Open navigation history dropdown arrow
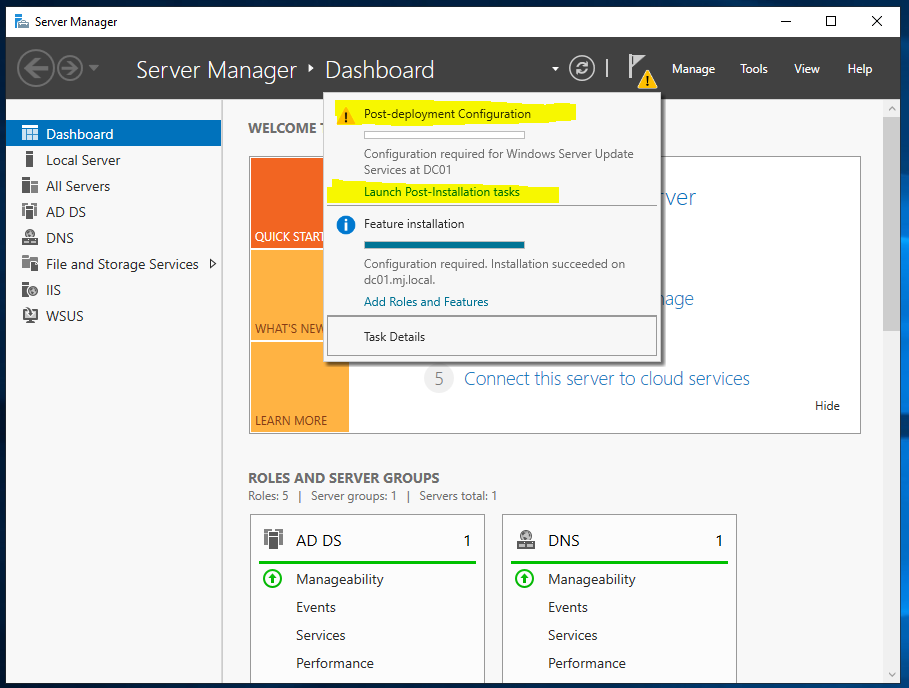This screenshot has height=688, width=909. click(x=94, y=68)
